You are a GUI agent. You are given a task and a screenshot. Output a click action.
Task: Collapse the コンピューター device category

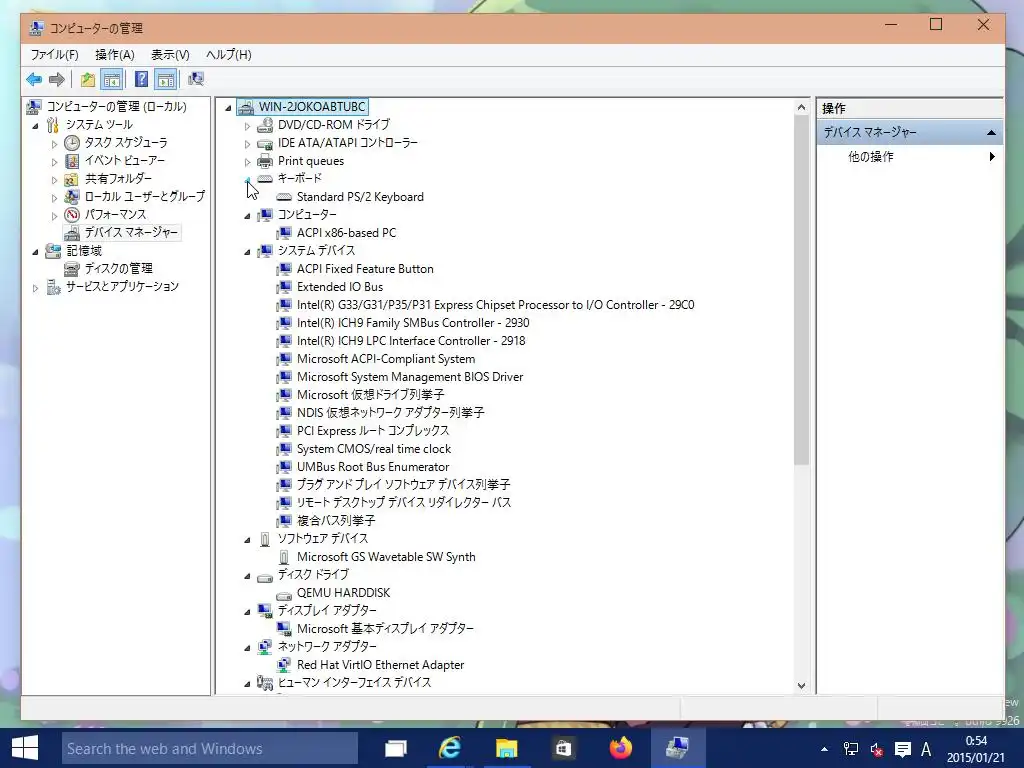tap(248, 216)
